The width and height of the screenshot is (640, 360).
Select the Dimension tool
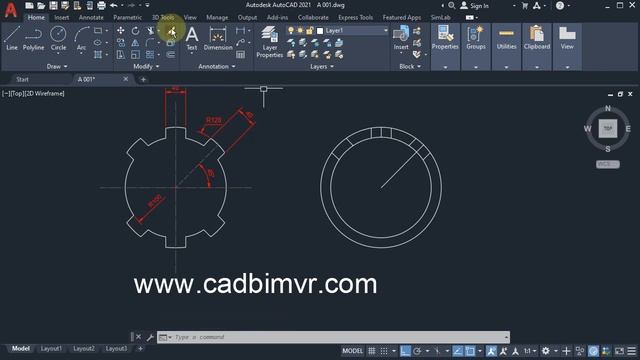[218, 38]
